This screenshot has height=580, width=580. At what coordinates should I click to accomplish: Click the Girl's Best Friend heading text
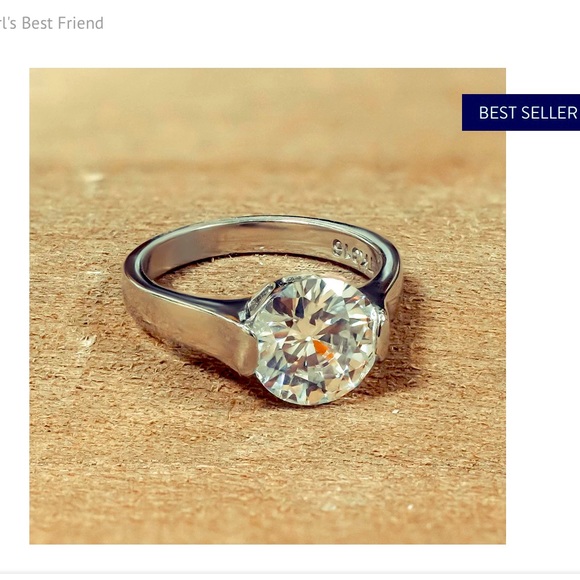[x=52, y=23]
